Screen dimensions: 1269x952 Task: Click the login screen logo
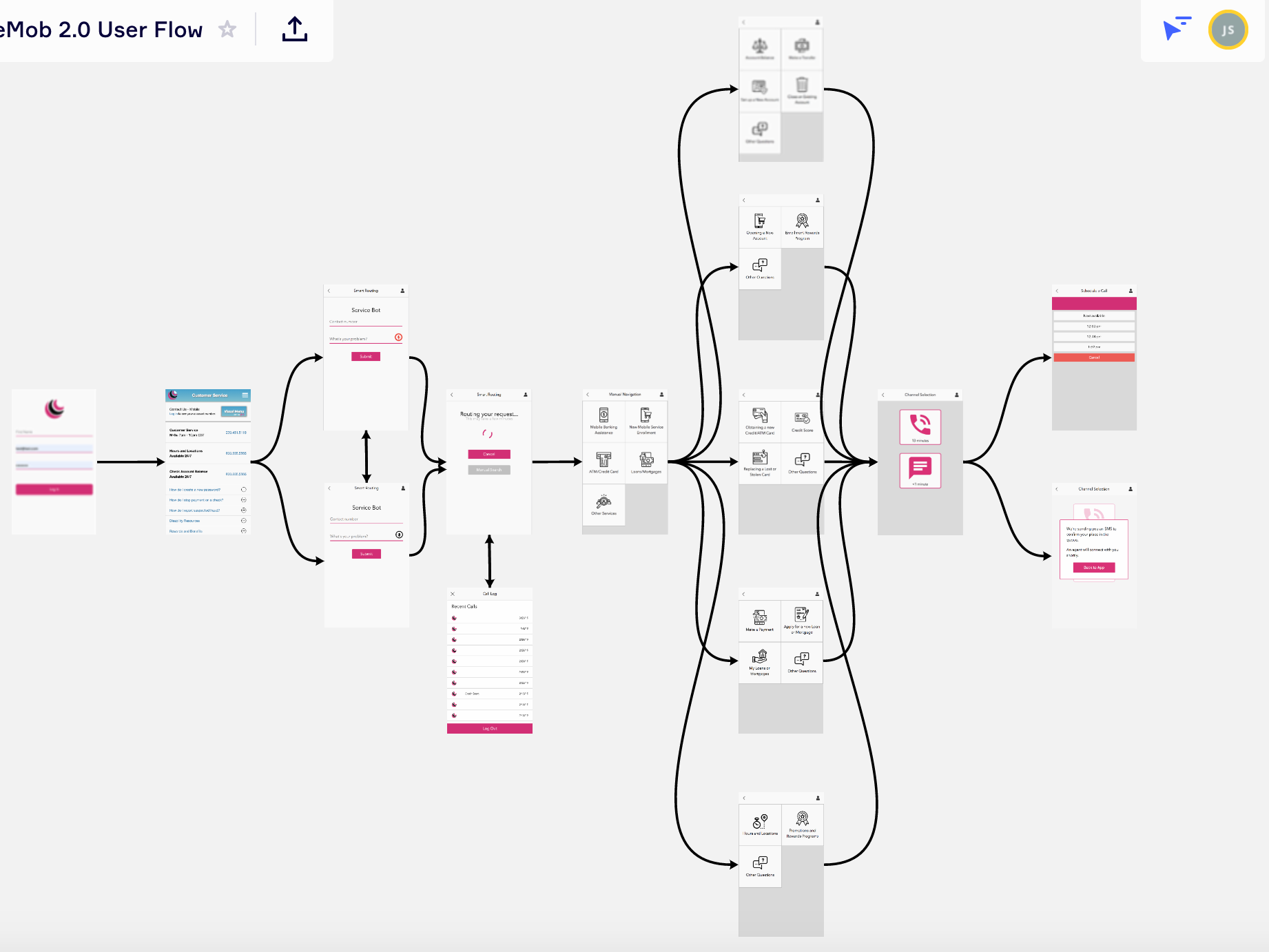coord(54,408)
